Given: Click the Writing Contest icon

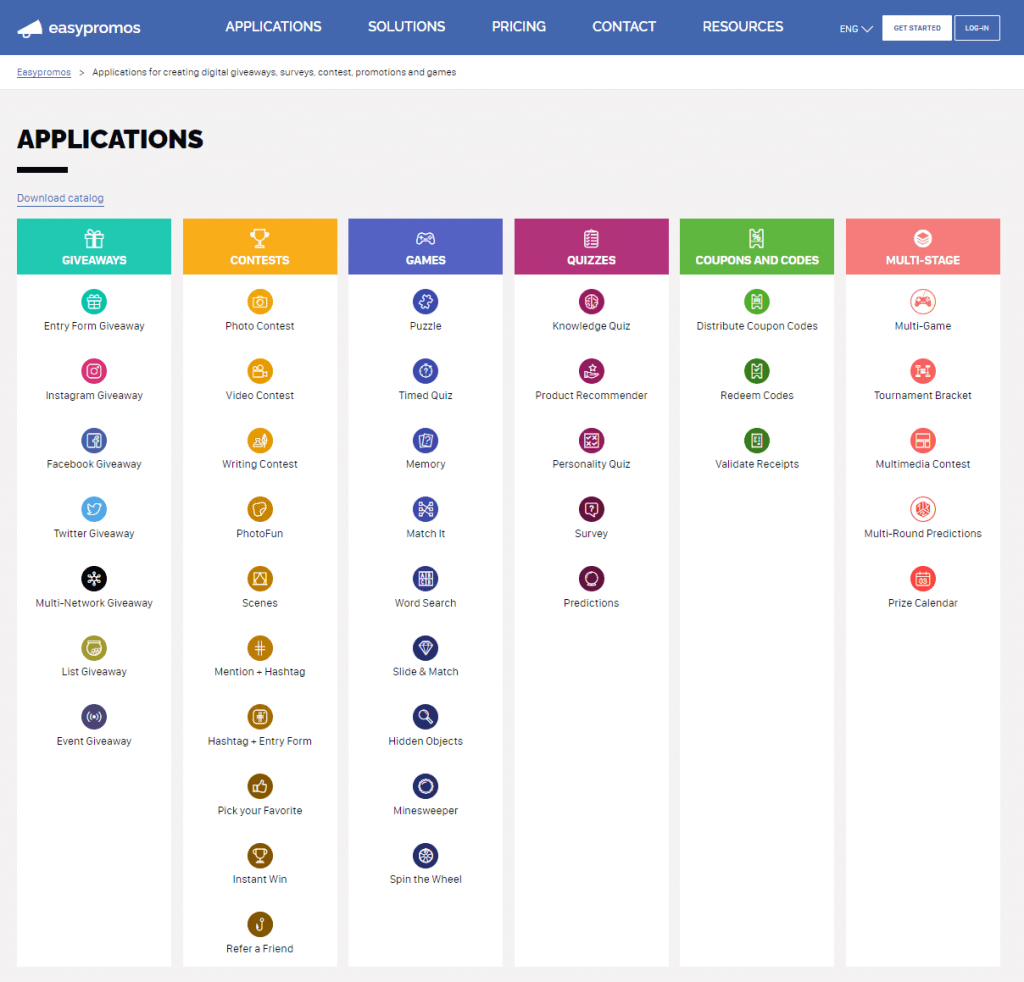Looking at the screenshot, I should 260,441.
